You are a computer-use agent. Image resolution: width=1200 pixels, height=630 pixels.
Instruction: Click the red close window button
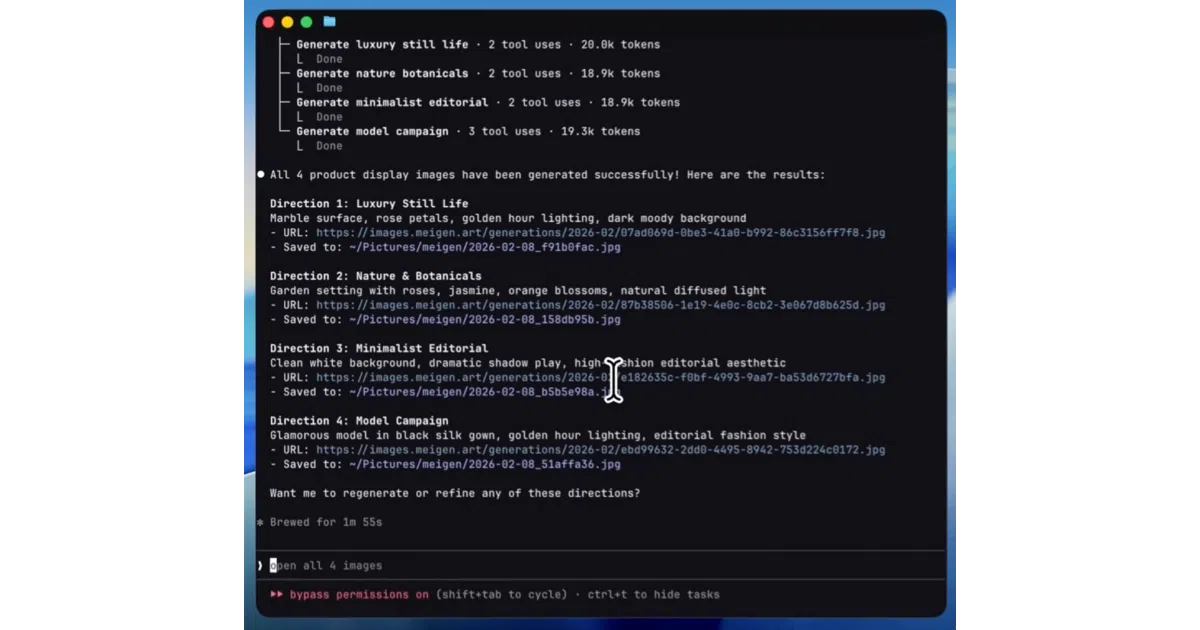click(268, 22)
